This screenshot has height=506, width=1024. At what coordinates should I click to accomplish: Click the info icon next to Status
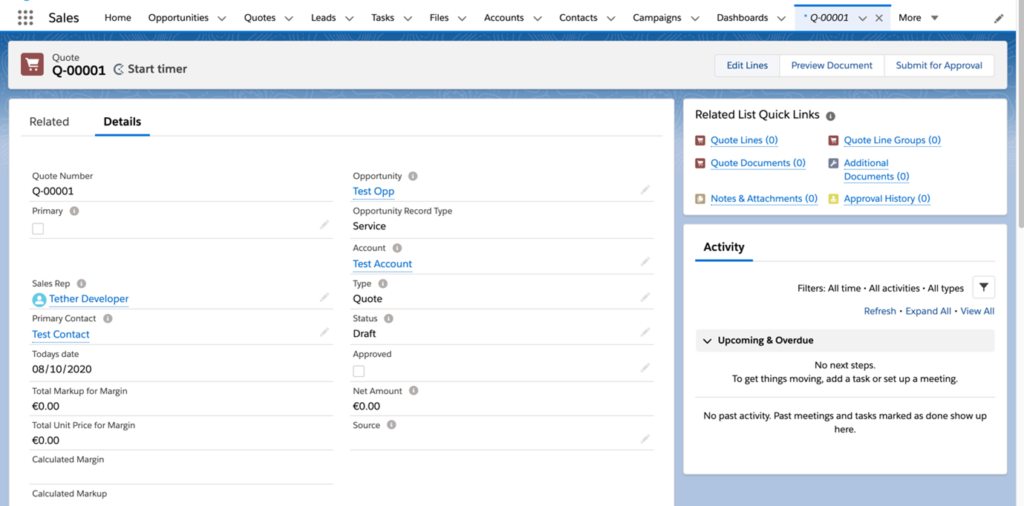389,319
